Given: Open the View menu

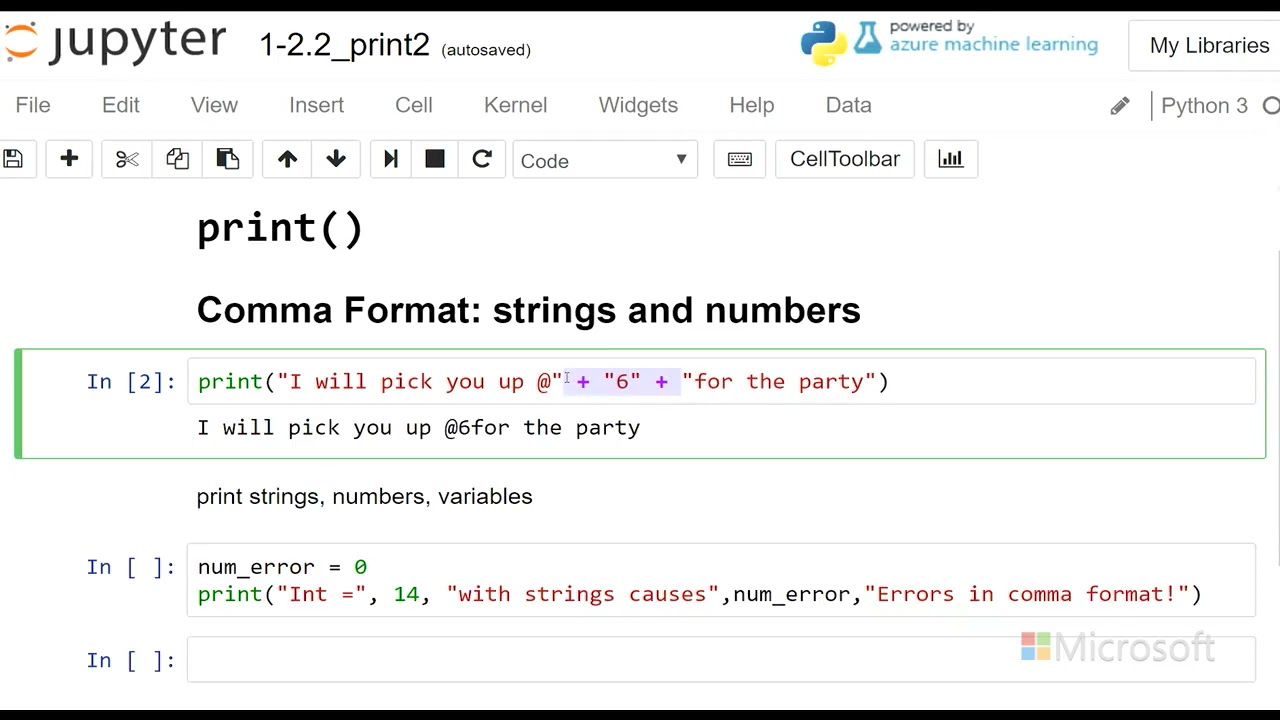Looking at the screenshot, I should (x=214, y=105).
